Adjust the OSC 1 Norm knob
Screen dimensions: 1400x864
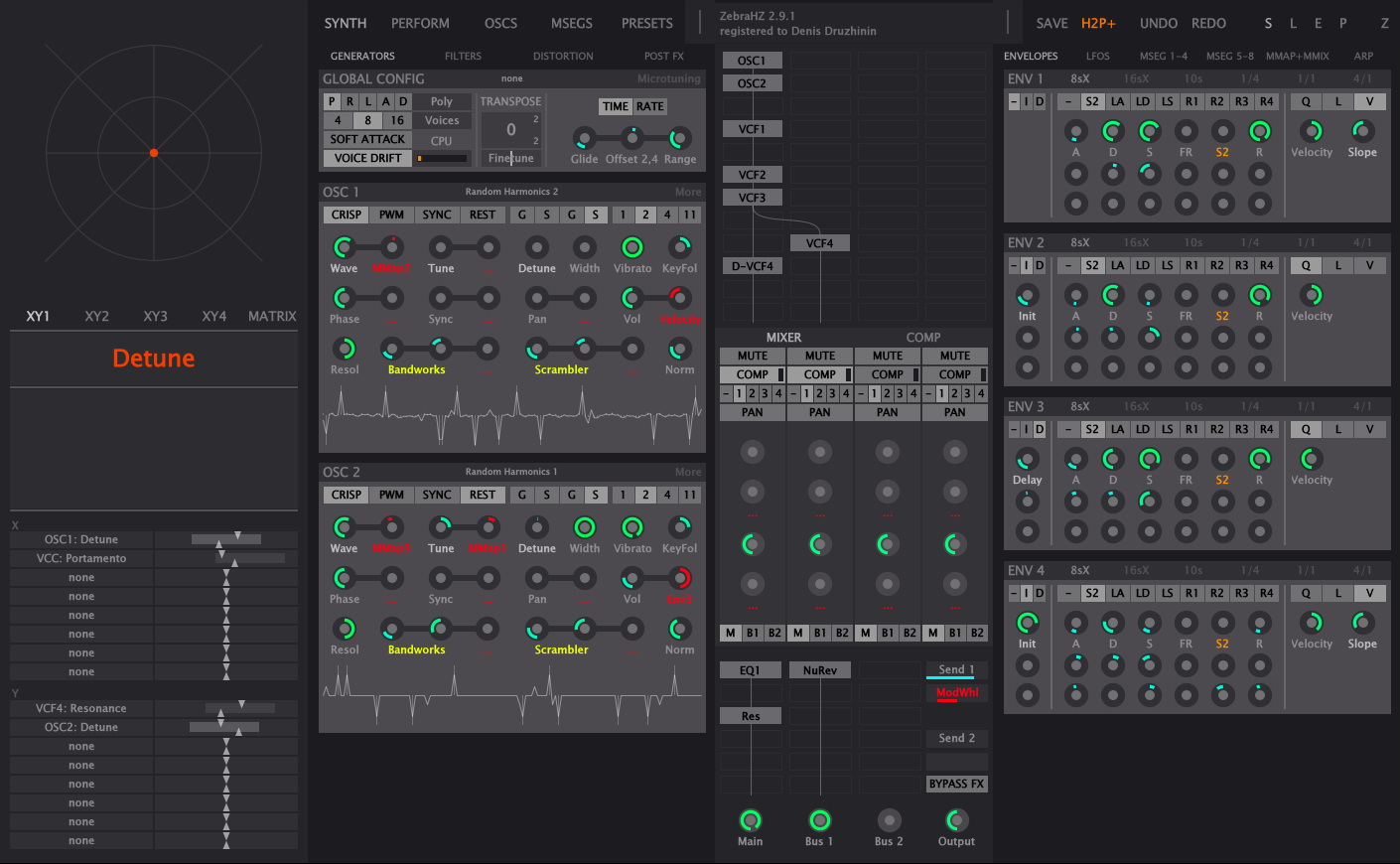pos(679,349)
